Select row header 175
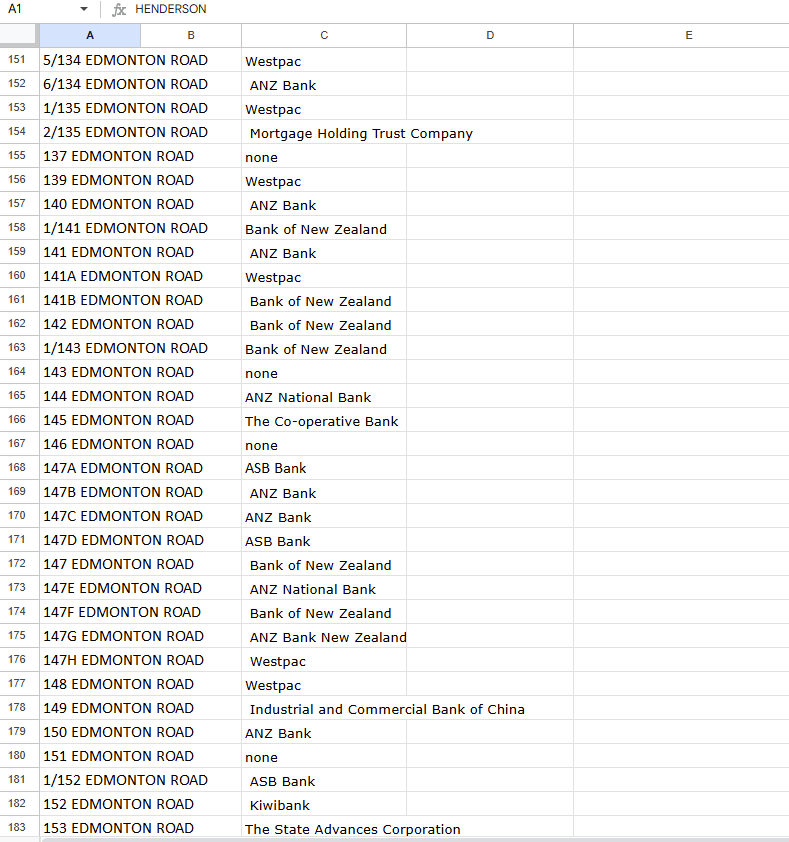The height and width of the screenshot is (842, 789). pyautogui.click(x=19, y=635)
